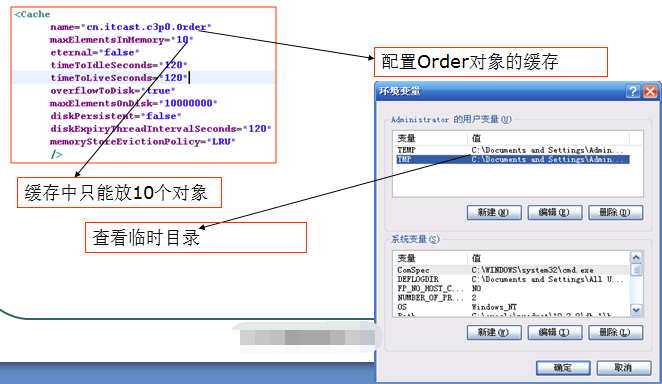662x384 pixels.
Task: Select the NUMBER_OF_PR... system variable row
Action: pos(513,297)
